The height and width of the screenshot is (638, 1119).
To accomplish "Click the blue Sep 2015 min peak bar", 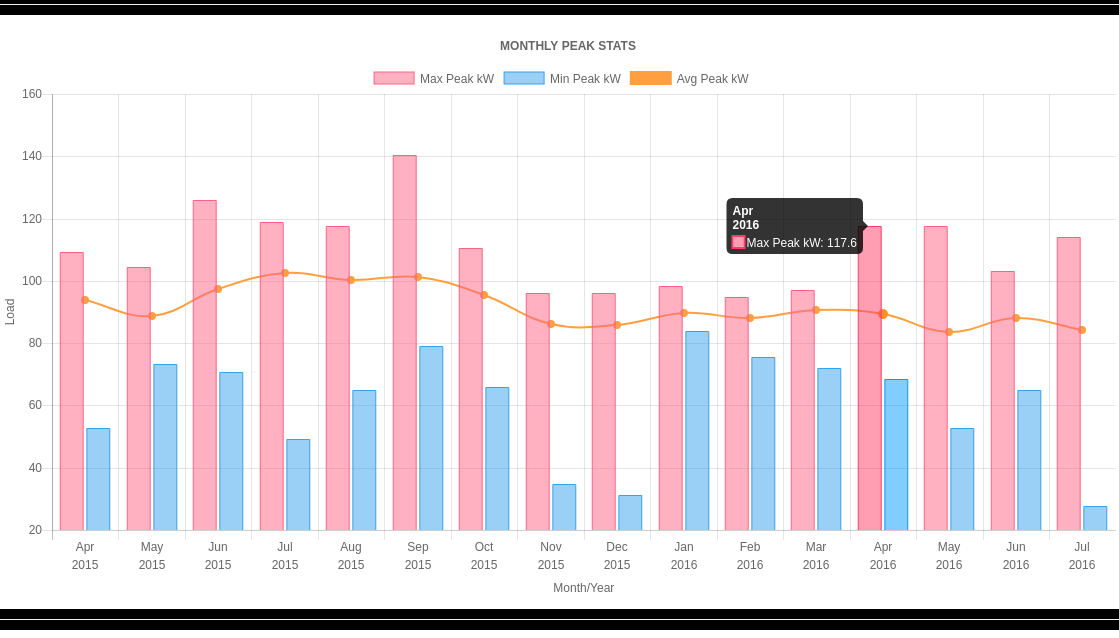I will (x=431, y=438).
